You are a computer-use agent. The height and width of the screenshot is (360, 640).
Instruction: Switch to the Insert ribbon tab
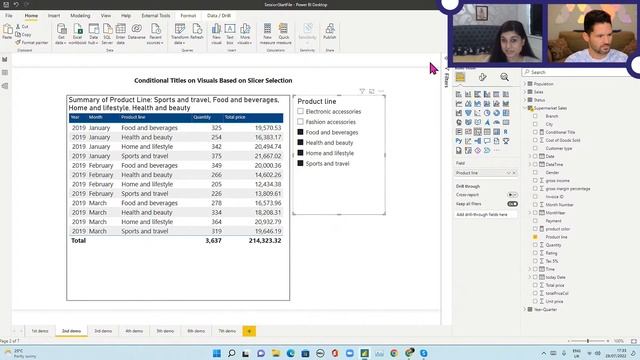[54, 16]
